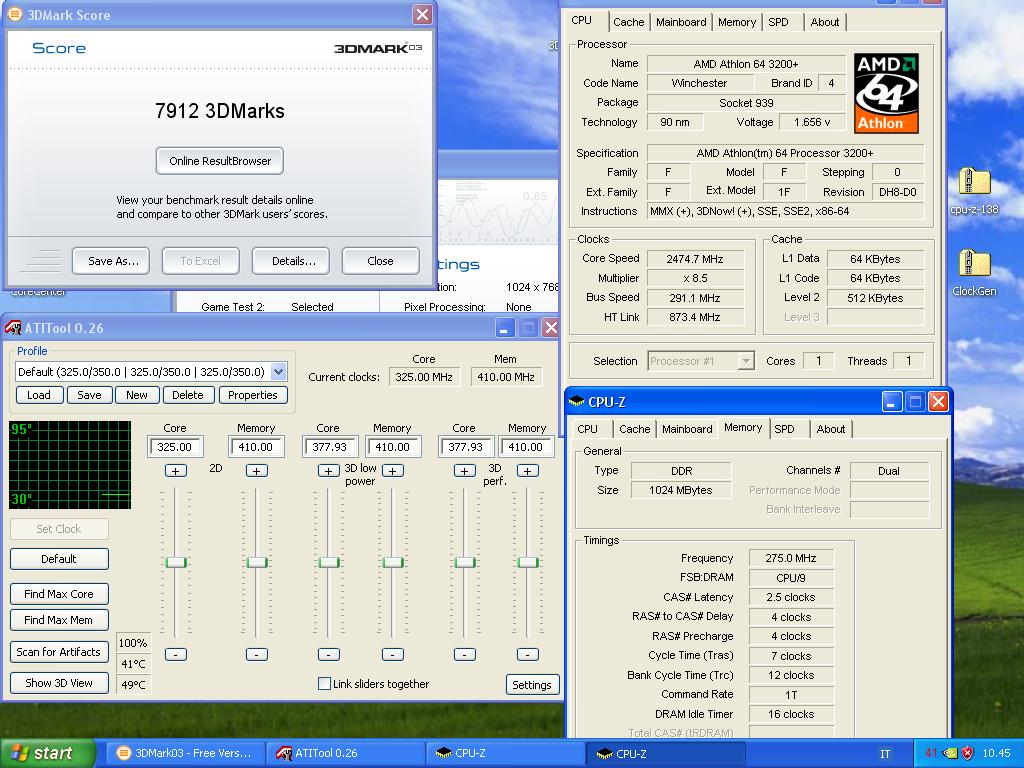1024x768 pixels.
Task: Enable Link sliders together checkbox
Action: tap(324, 684)
